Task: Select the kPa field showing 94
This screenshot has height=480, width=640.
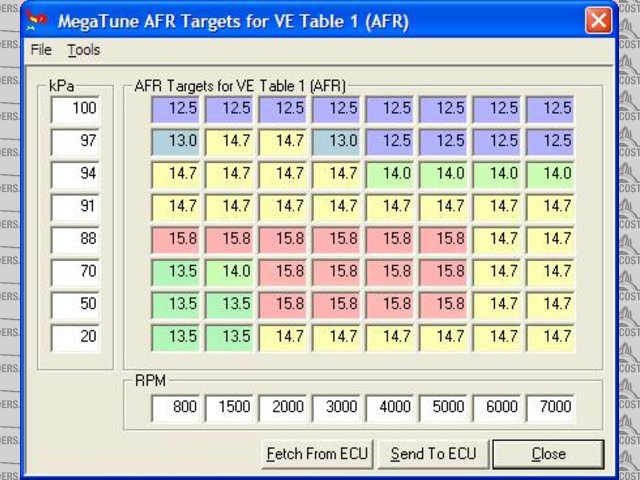Action: tap(75, 174)
